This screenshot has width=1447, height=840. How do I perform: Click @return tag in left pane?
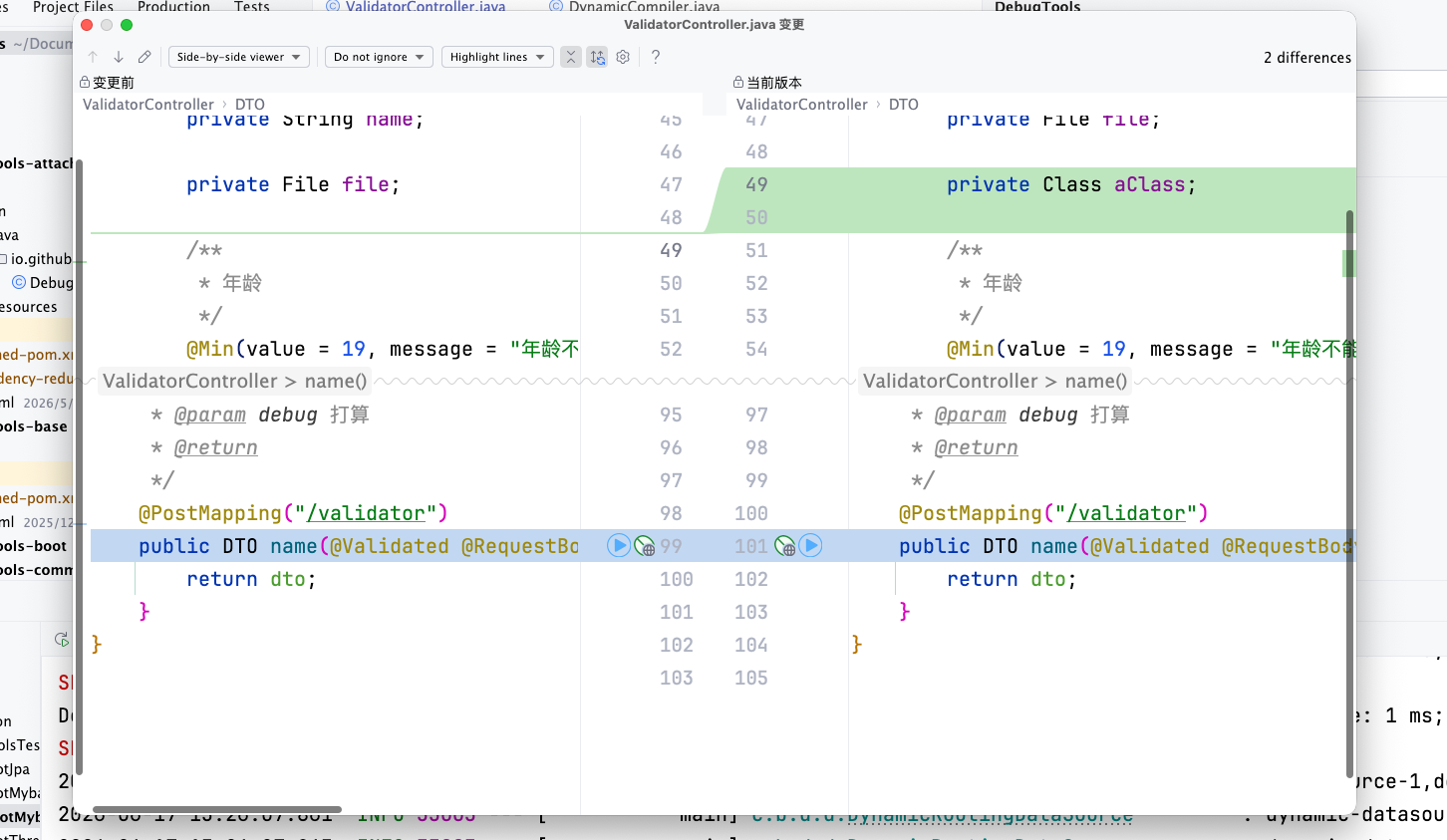pyautogui.click(x=216, y=447)
